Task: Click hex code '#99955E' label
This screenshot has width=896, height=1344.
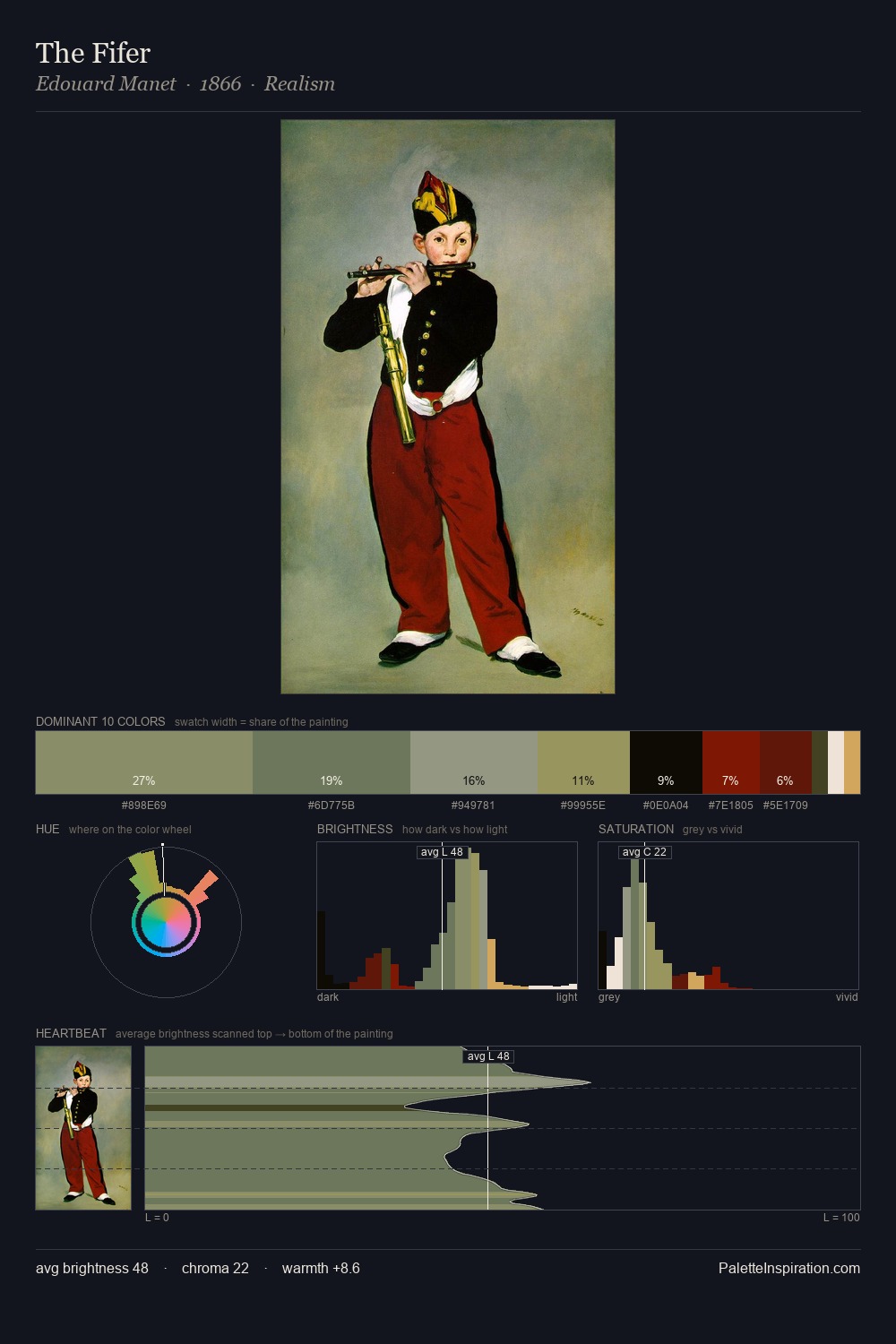Action: point(583,806)
